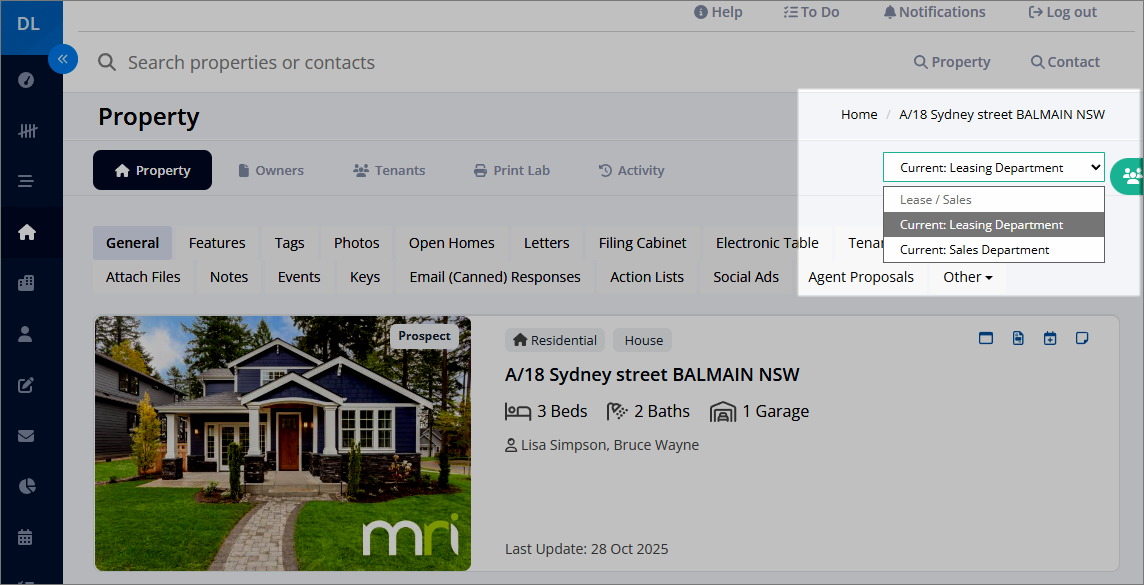Viewport: 1144px width, 585px height.
Task: Switch to the Property main tab
Action: pyautogui.click(x=152, y=170)
